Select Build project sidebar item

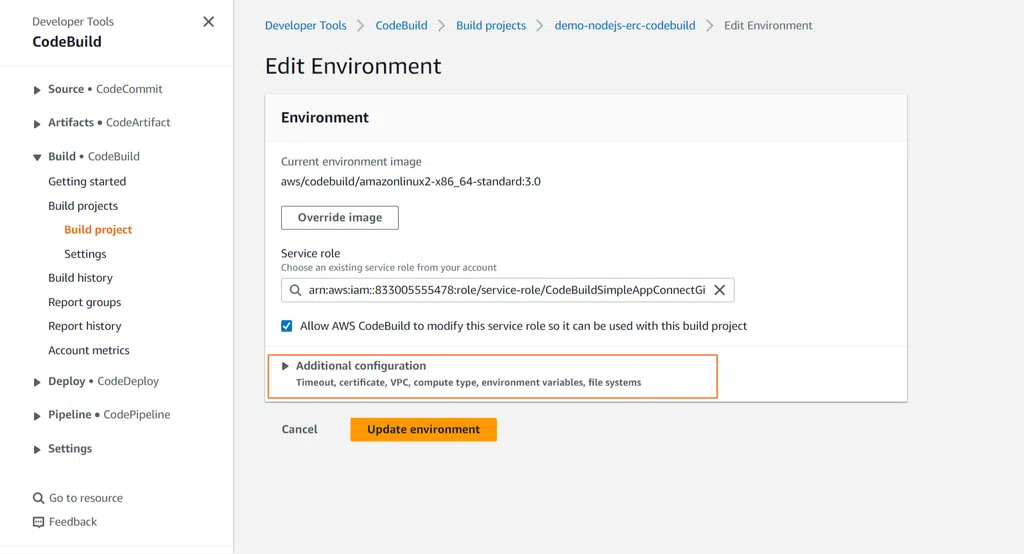(x=98, y=230)
